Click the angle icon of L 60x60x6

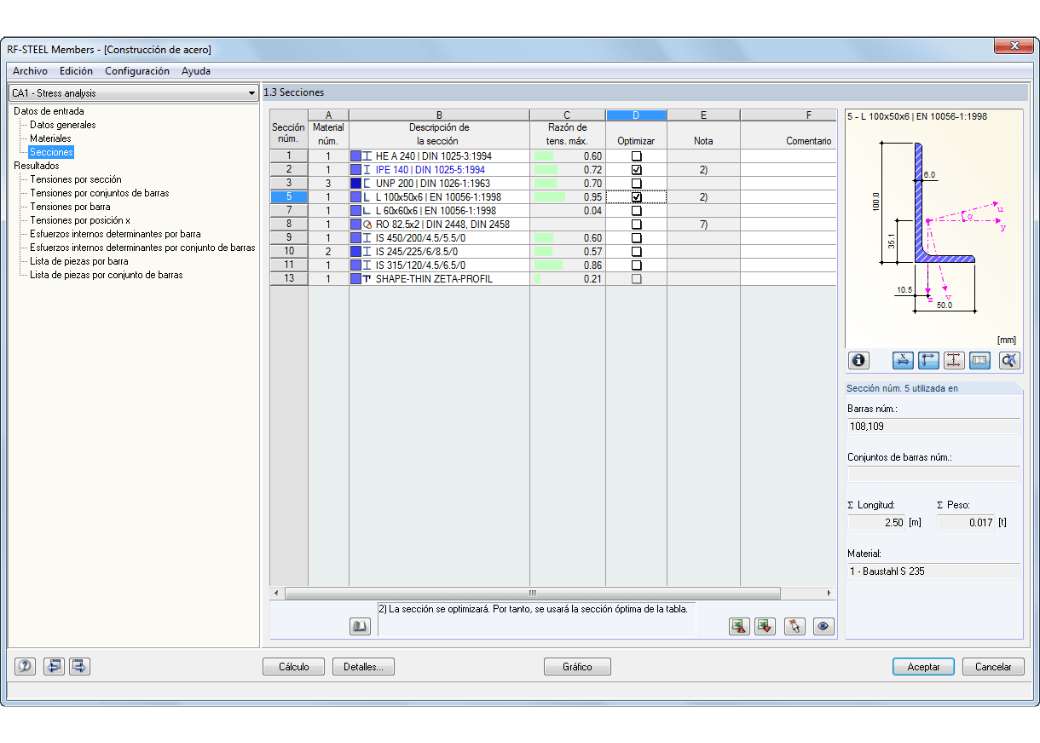[367, 210]
